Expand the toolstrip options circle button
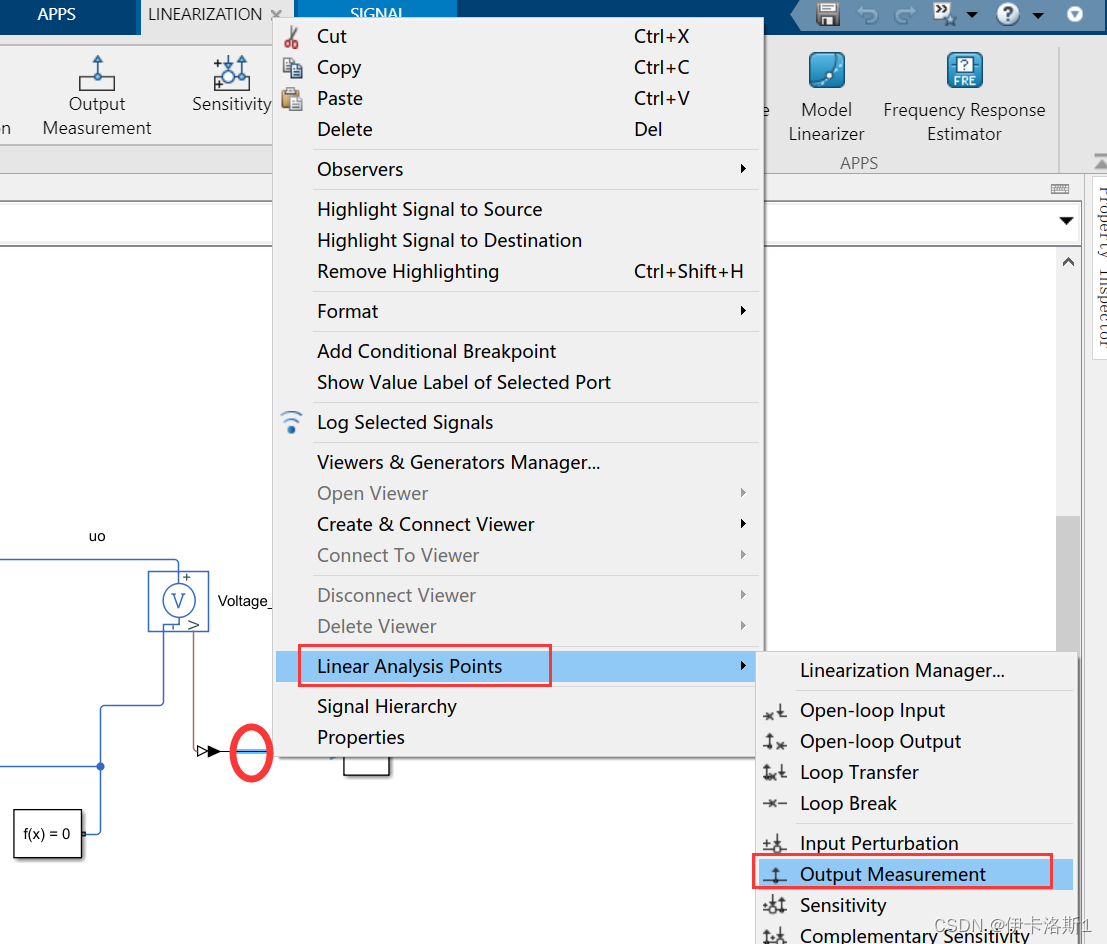Screen dimensions: 1107x944 [1075, 15]
